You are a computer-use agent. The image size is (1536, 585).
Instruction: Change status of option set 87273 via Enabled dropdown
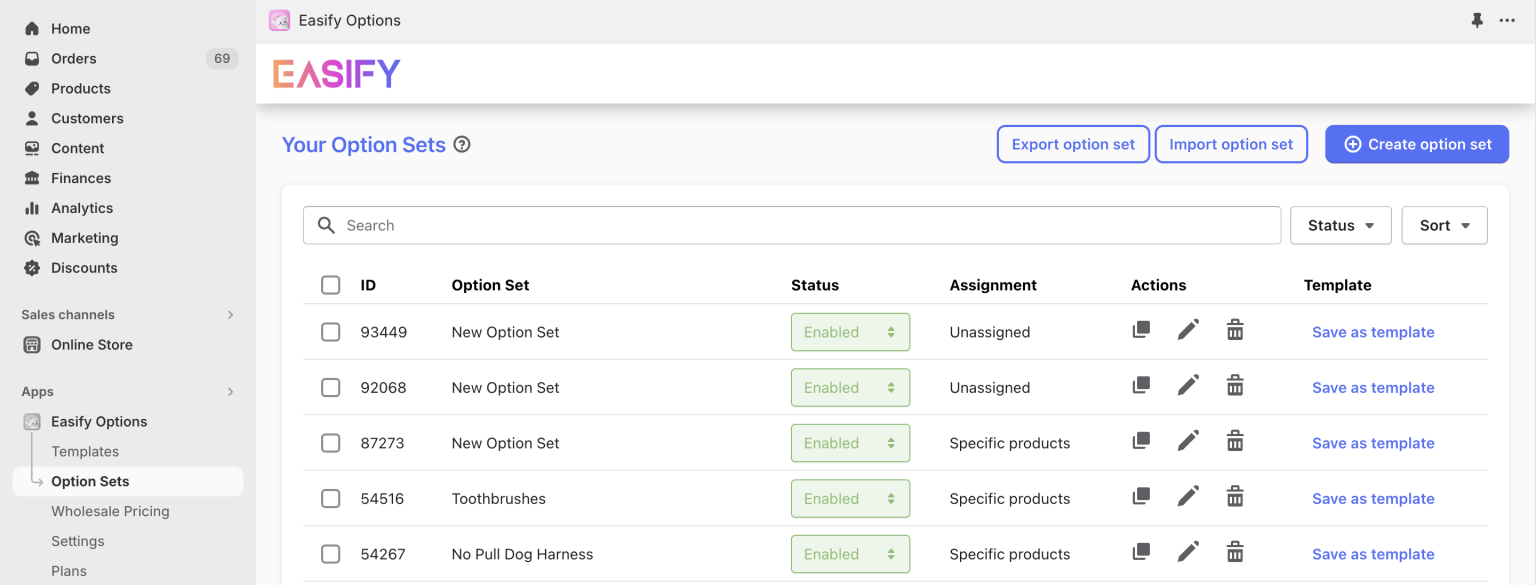point(850,442)
